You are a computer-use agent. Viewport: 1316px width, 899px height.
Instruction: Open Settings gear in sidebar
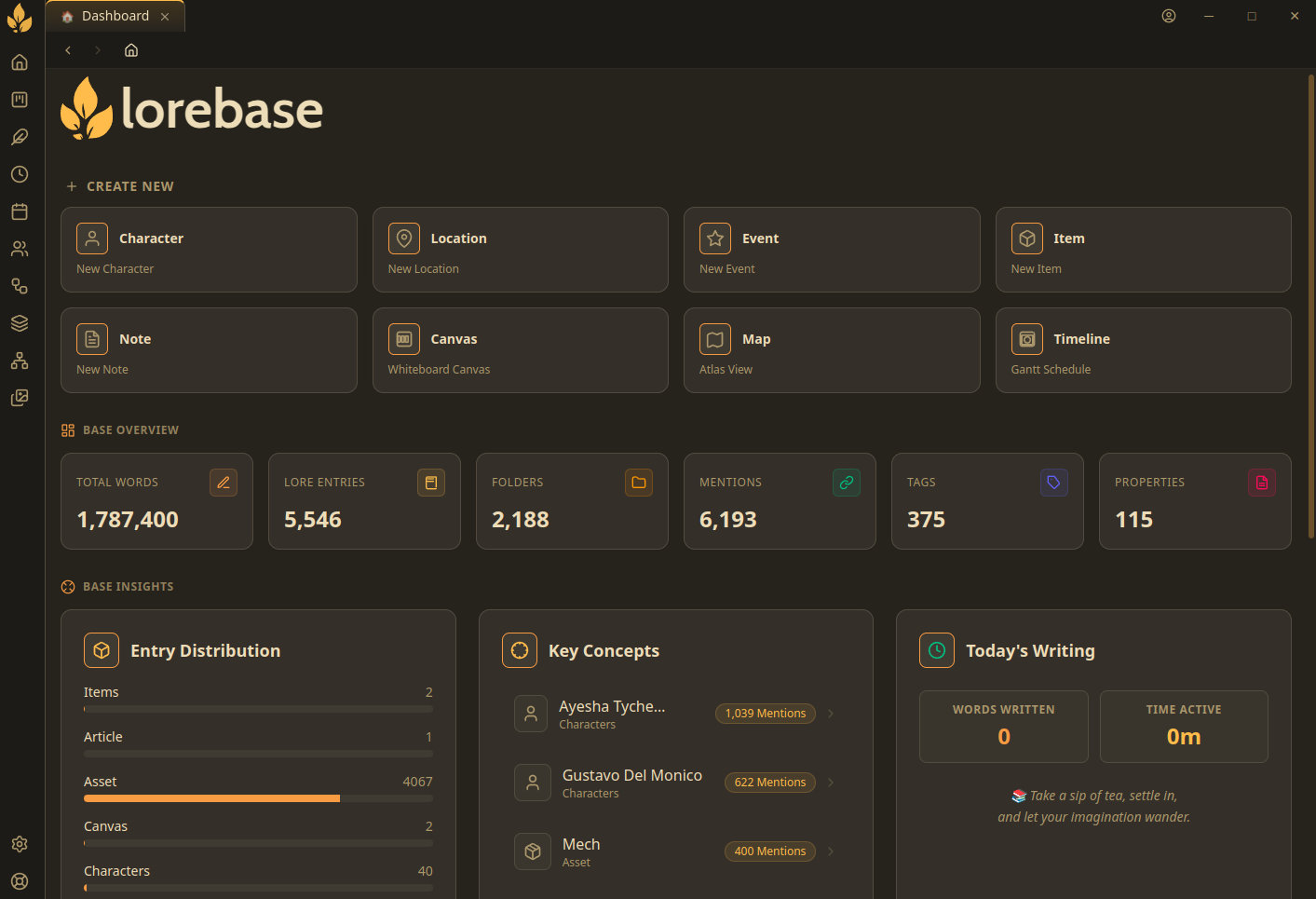(20, 844)
